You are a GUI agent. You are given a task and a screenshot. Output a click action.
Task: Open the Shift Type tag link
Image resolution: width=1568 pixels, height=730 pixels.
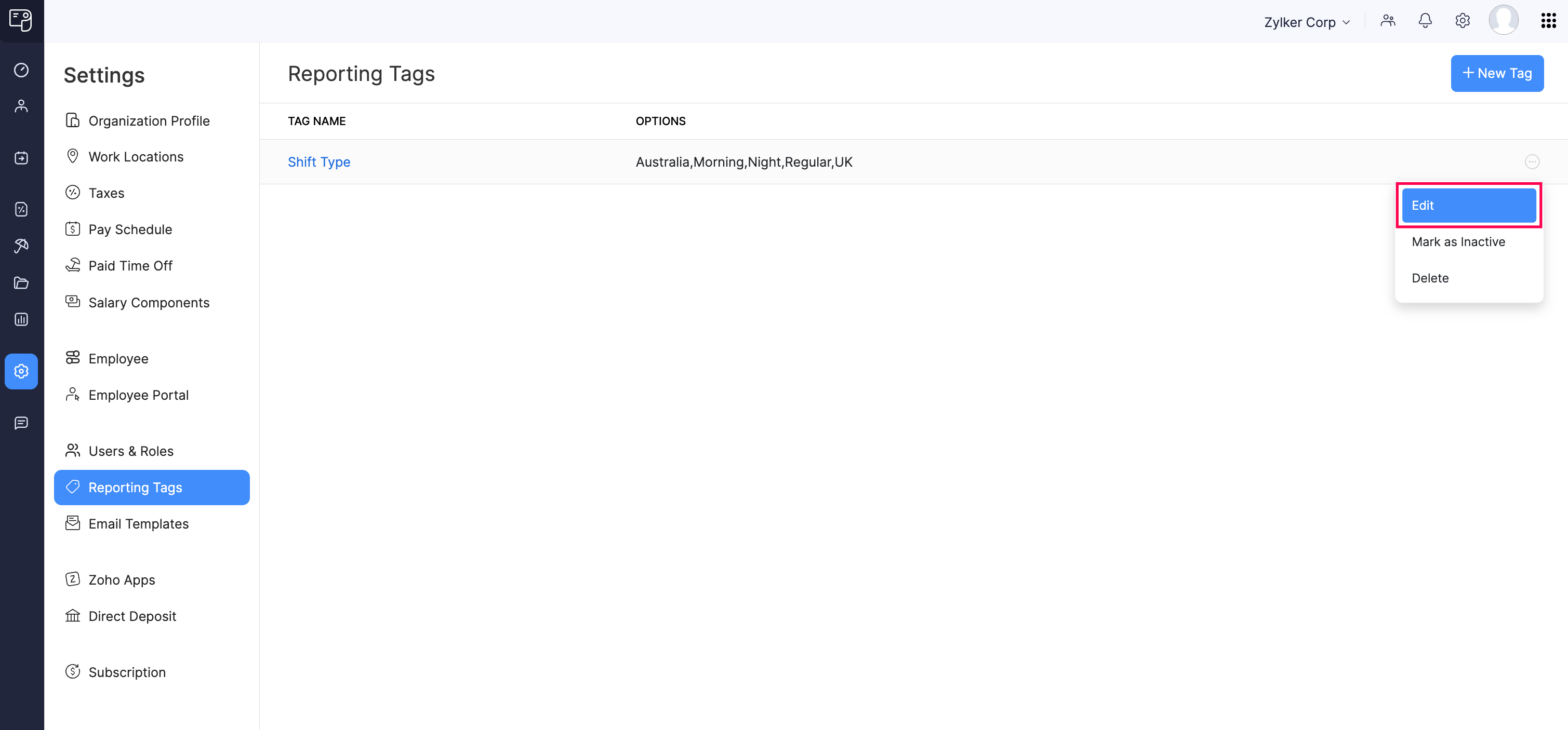319,162
